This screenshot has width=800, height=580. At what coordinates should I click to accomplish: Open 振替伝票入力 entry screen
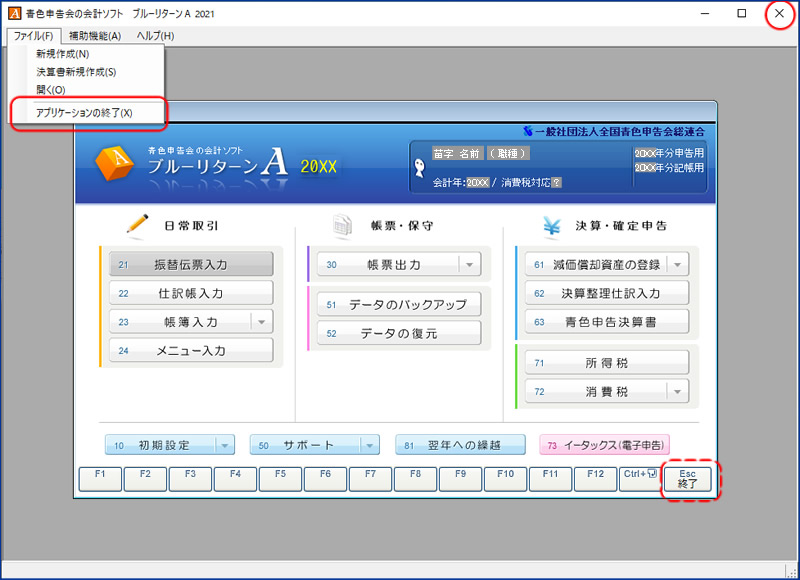tap(190, 265)
